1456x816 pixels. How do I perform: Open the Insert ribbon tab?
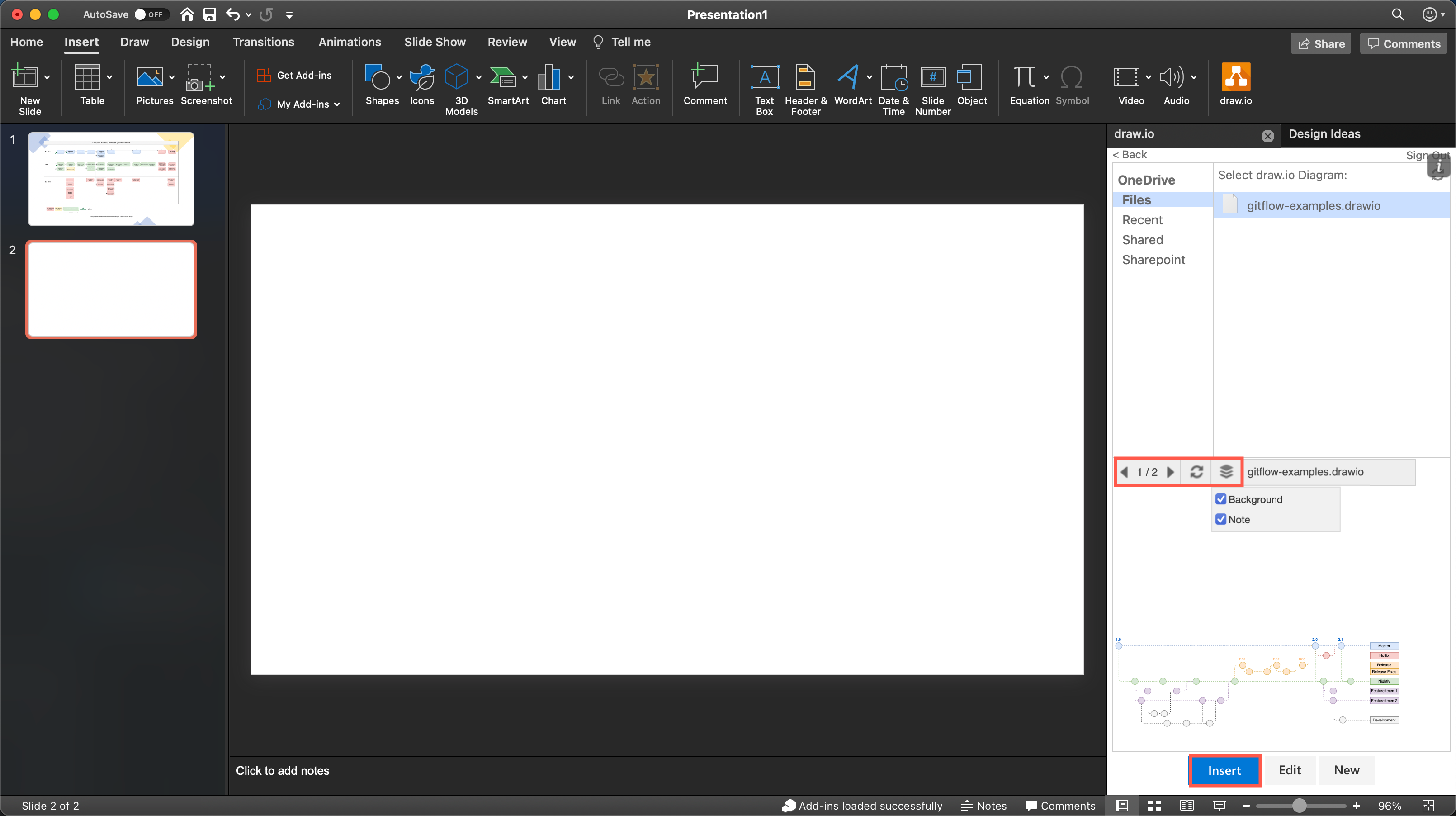tap(81, 42)
